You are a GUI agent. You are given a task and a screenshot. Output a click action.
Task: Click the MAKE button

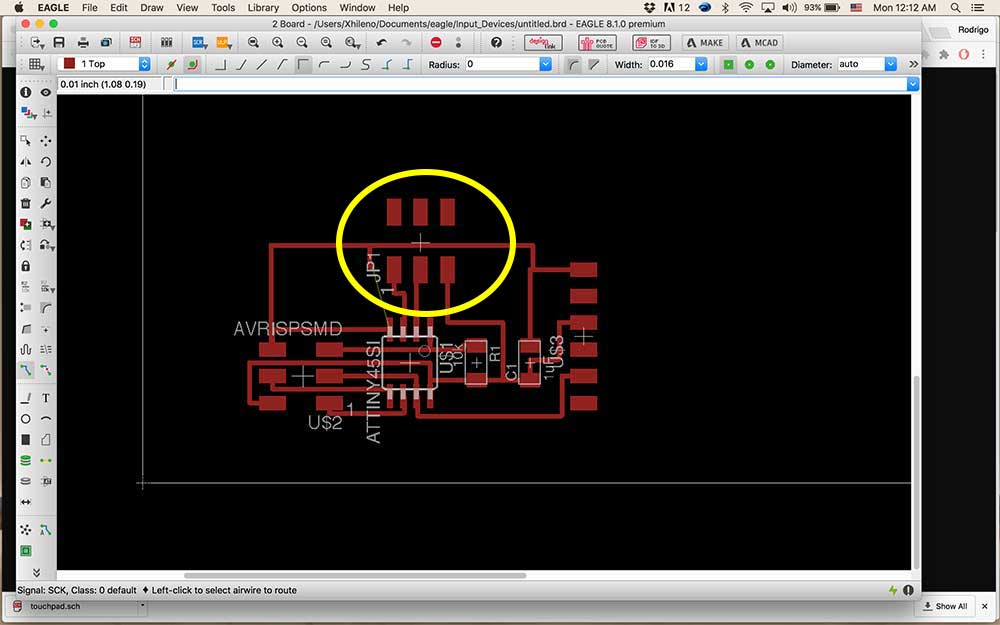(x=705, y=43)
